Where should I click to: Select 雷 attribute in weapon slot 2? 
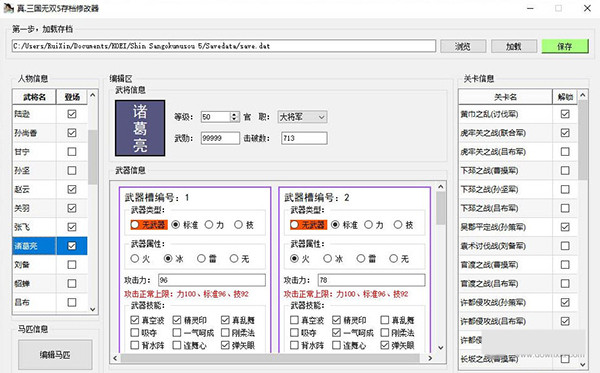361,259
